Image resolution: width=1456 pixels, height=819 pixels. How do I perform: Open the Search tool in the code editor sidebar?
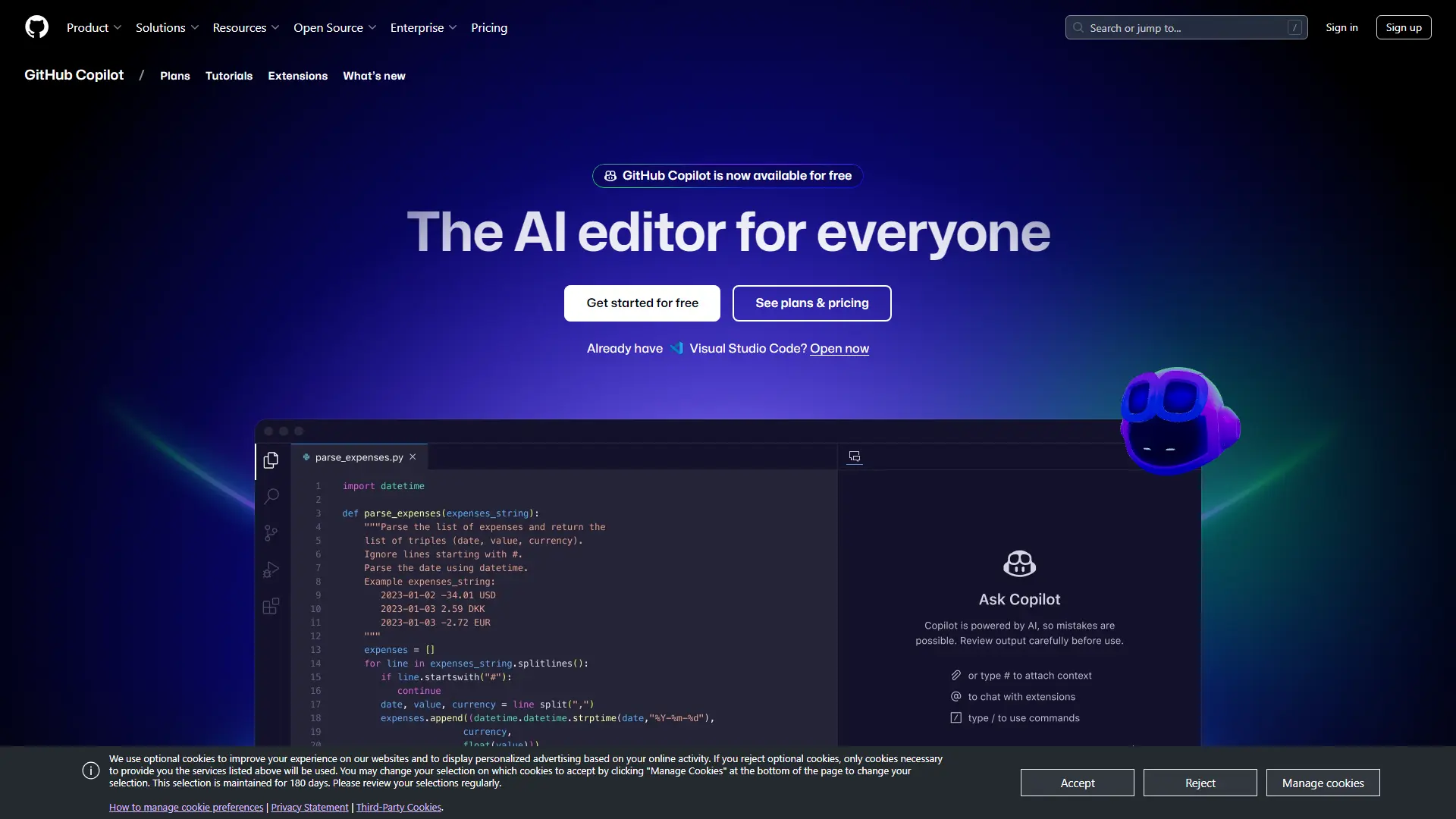coord(271,496)
